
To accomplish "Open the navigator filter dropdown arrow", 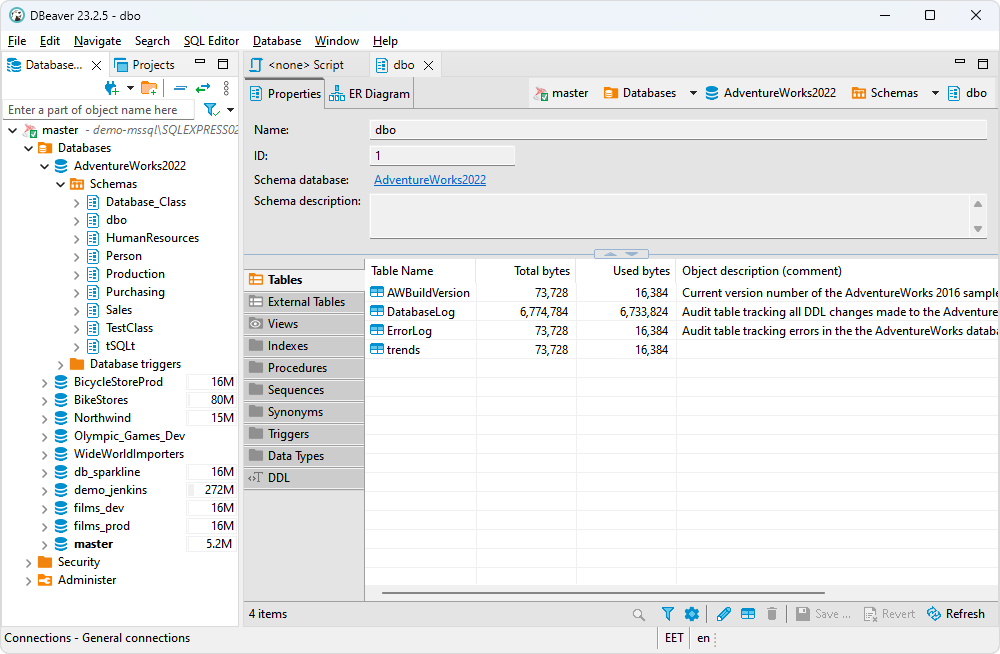I will 230,110.
